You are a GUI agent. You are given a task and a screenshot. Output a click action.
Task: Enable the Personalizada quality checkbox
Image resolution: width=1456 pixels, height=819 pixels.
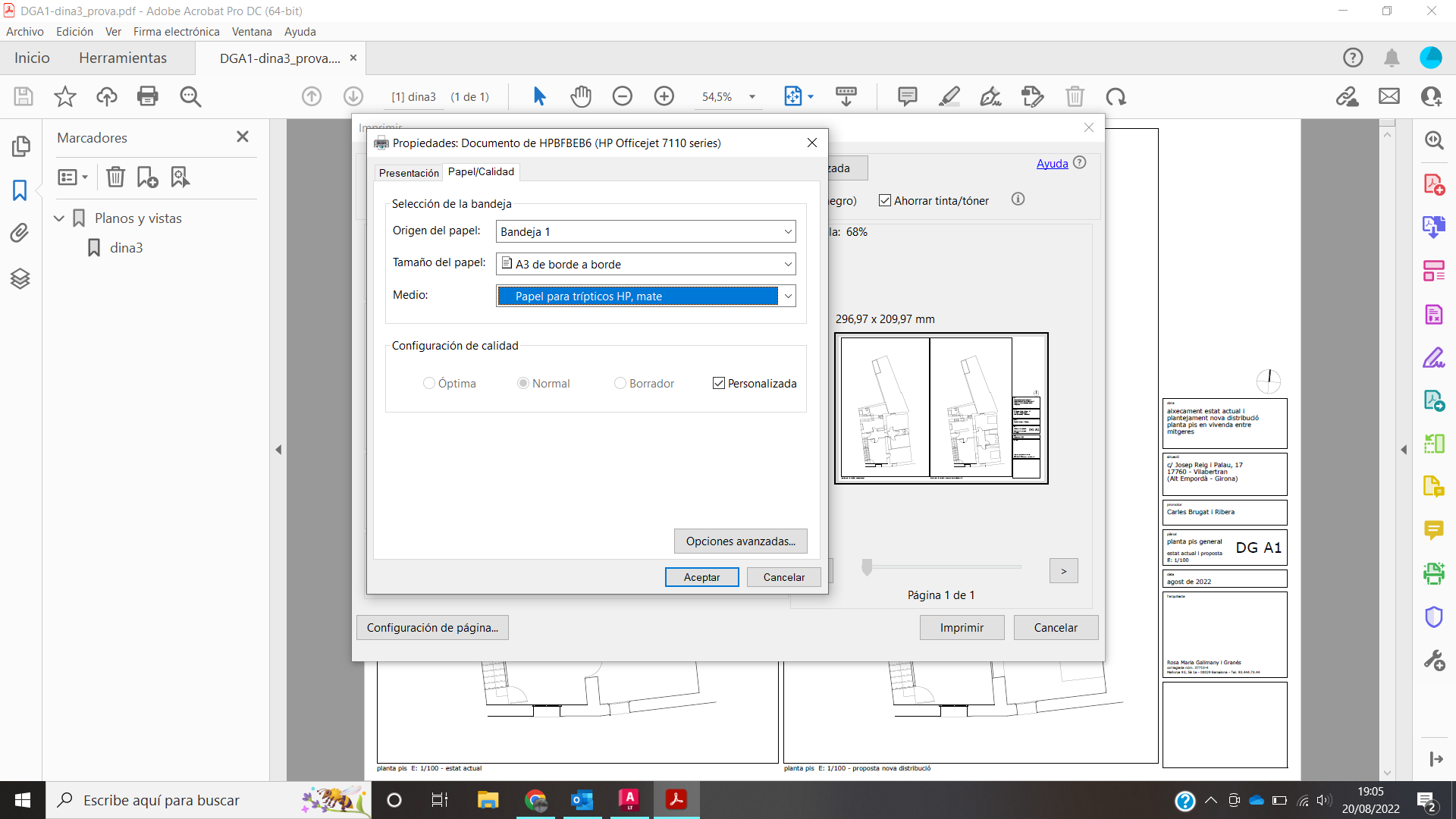719,383
